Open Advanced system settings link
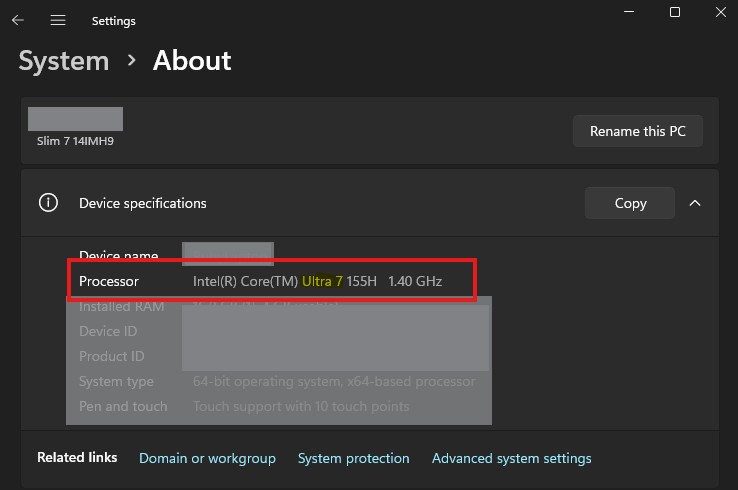This screenshot has height=490, width=738. pos(512,458)
